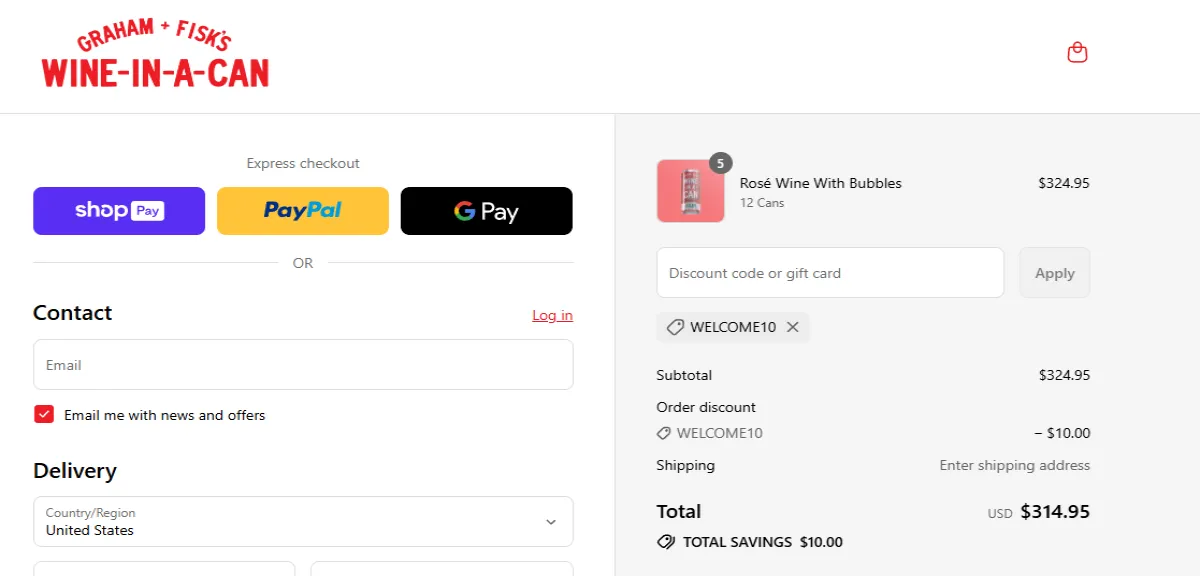
Task: Expand the United States country selector
Action: click(303, 521)
